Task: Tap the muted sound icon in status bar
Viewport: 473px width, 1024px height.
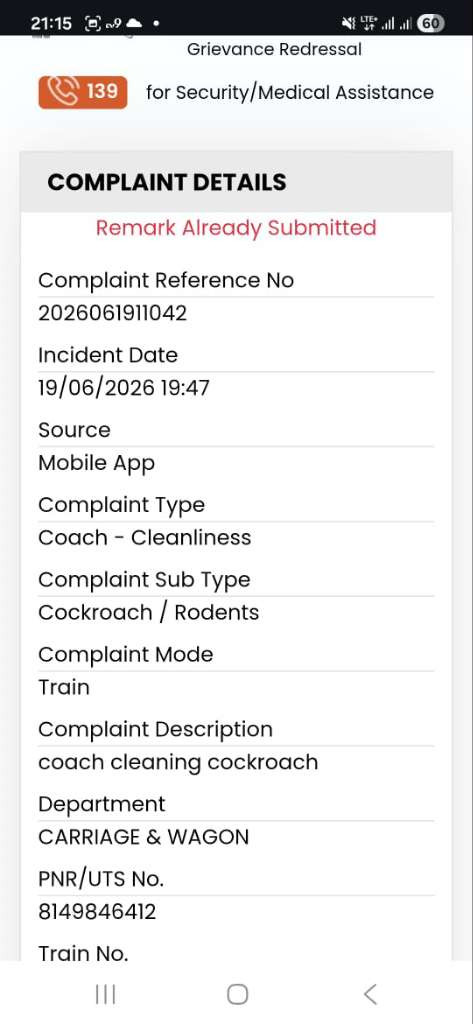Action: (x=348, y=24)
